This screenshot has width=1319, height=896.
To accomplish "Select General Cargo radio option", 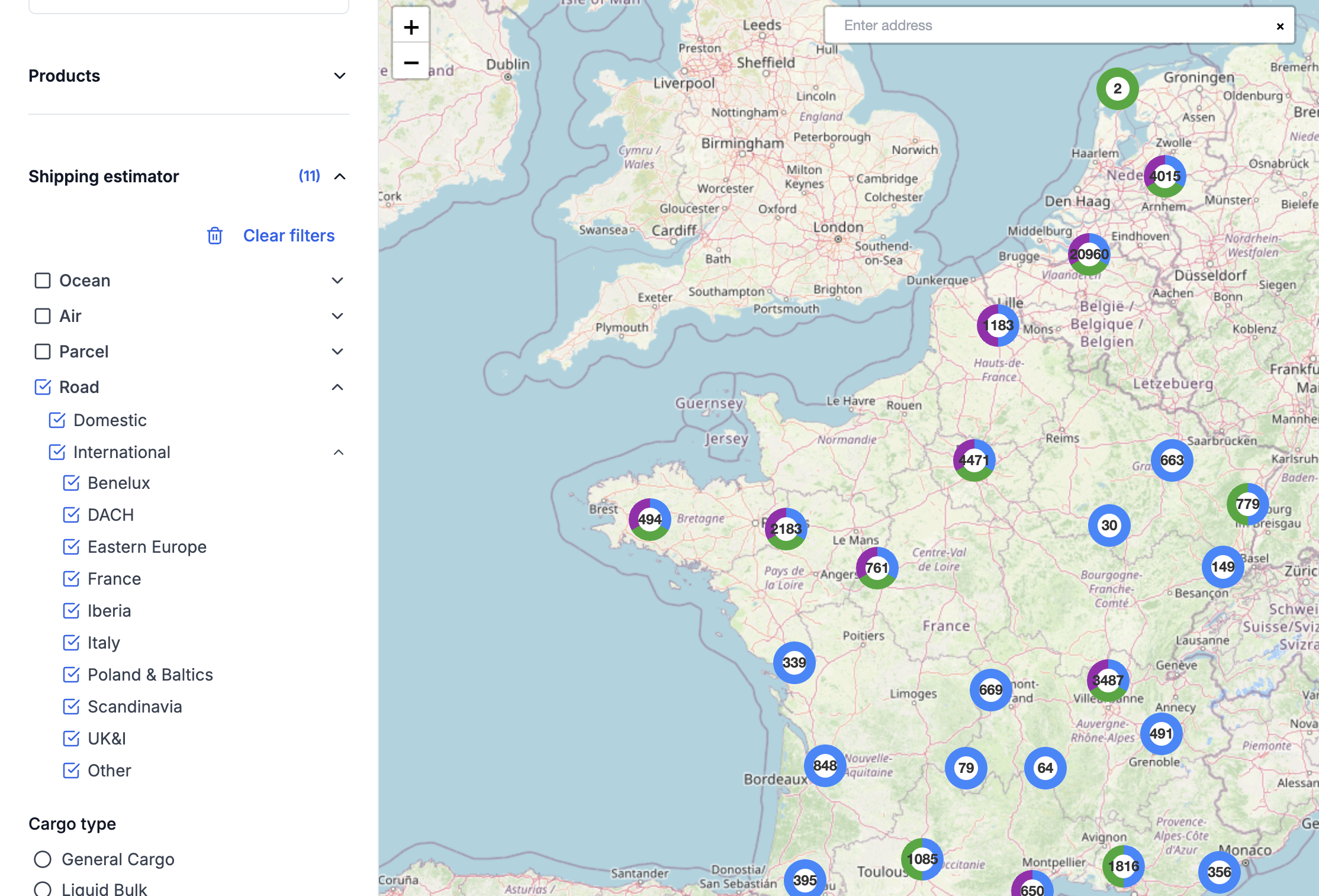I will tap(43, 859).
